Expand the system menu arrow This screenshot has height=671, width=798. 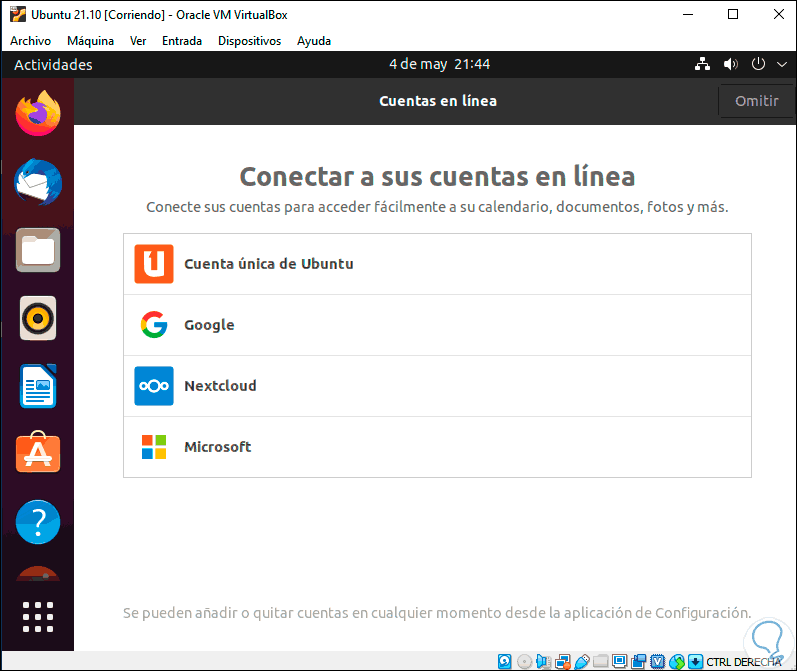[781, 65]
